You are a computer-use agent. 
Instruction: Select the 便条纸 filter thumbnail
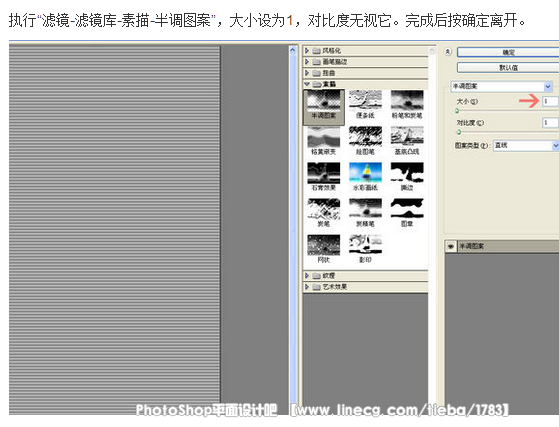point(365,104)
